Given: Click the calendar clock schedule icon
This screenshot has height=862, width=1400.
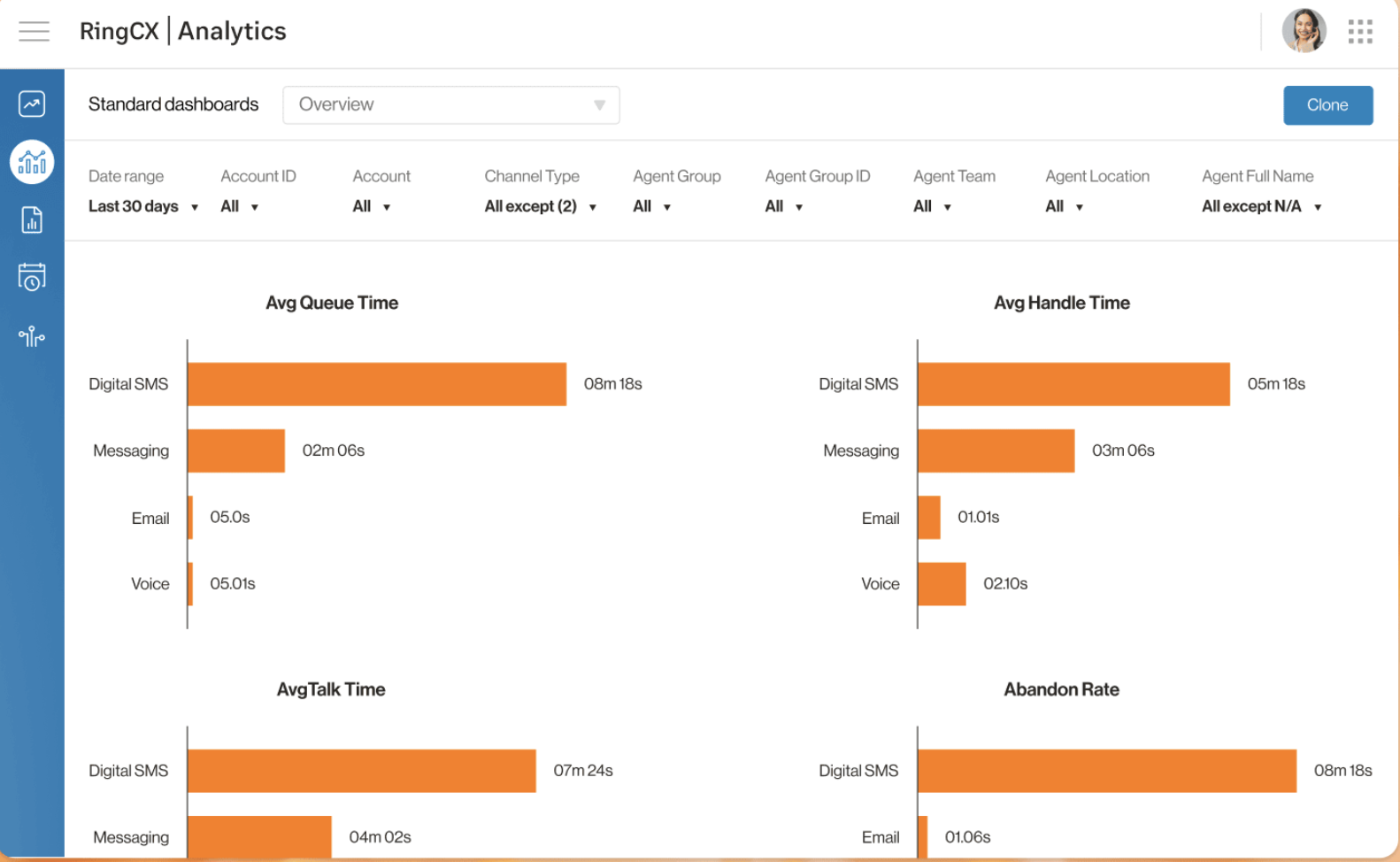Looking at the screenshot, I should coord(32,277).
